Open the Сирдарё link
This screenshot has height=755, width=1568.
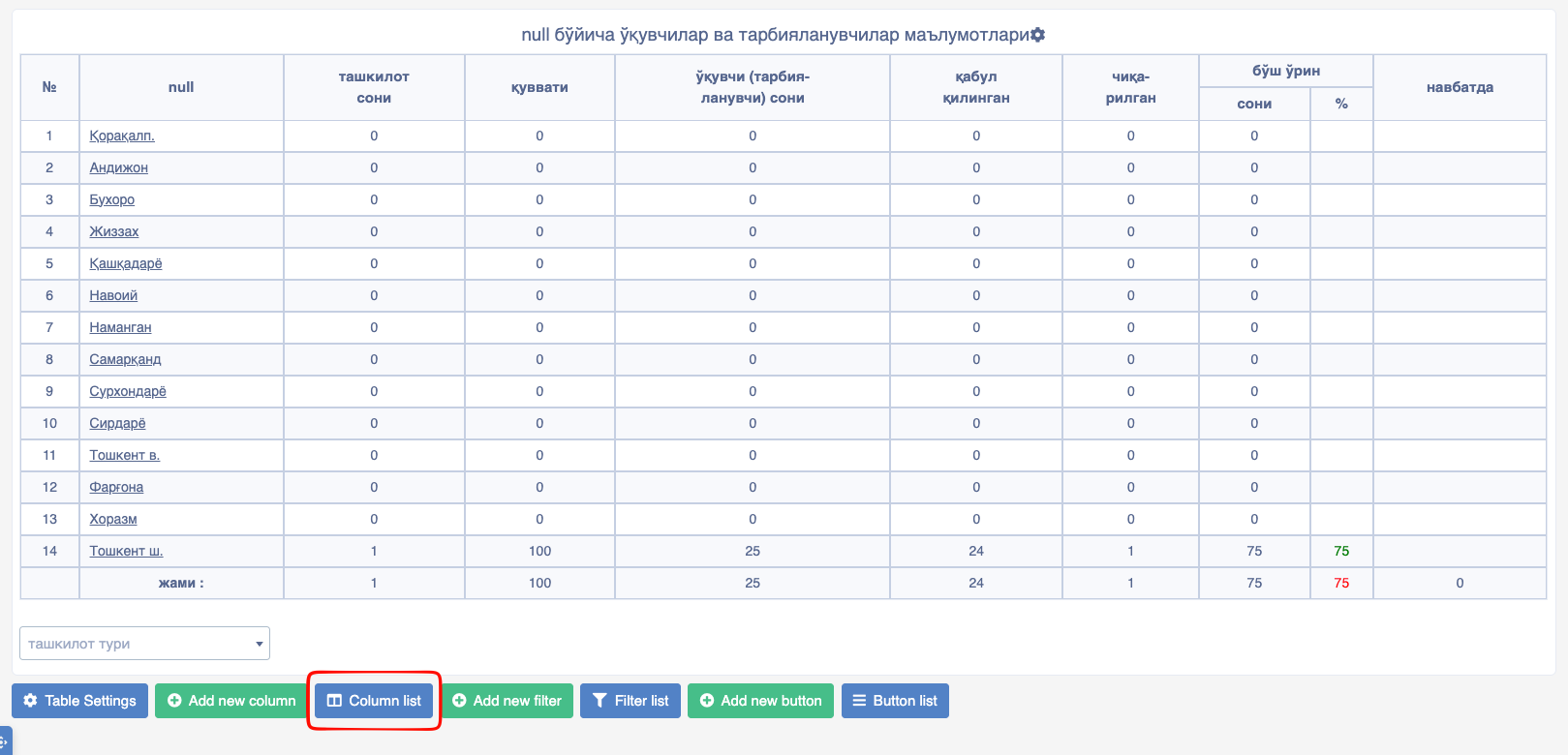[x=118, y=423]
